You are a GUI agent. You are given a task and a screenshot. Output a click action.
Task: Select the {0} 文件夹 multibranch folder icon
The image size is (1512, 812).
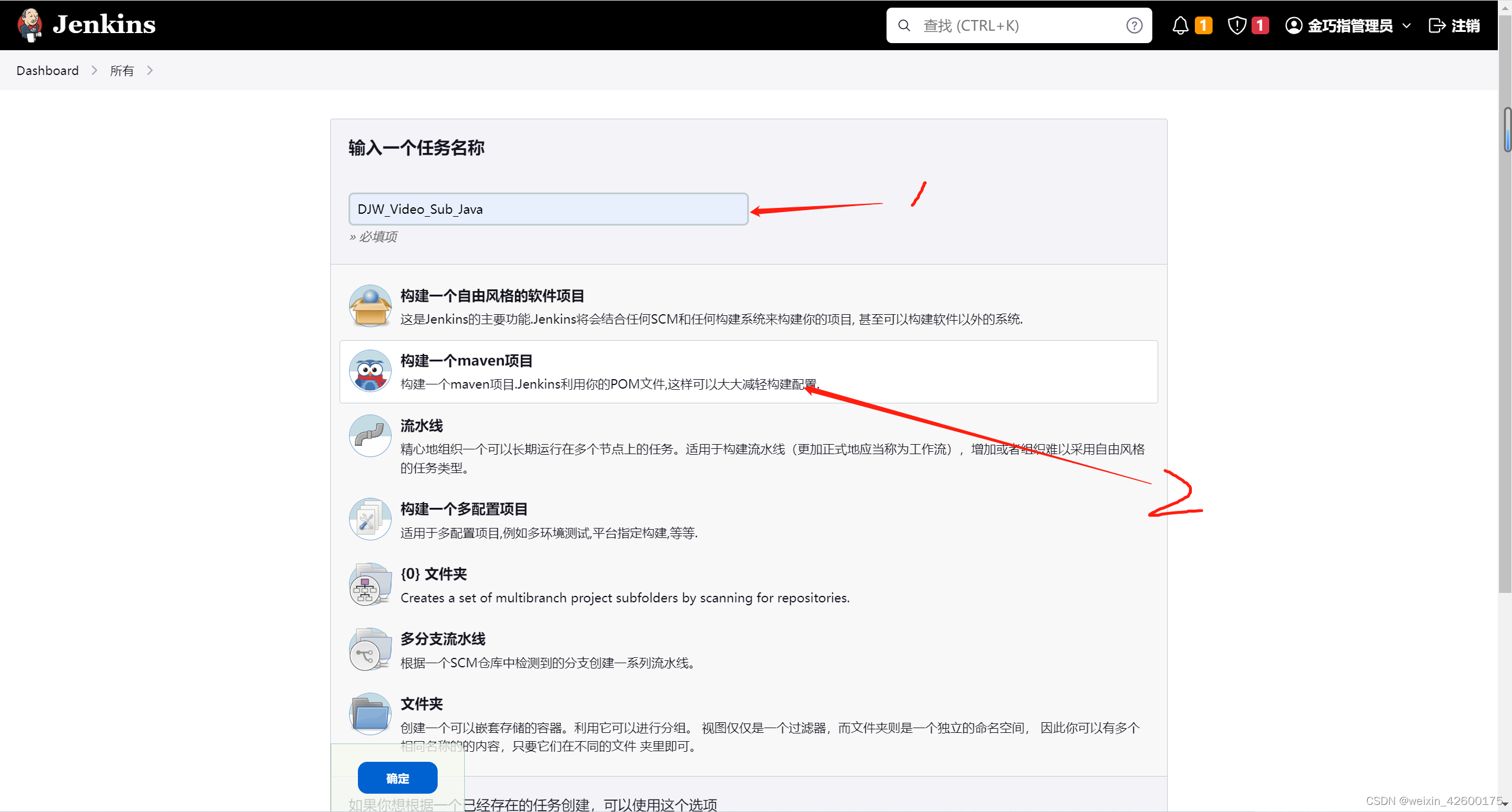[x=370, y=584]
